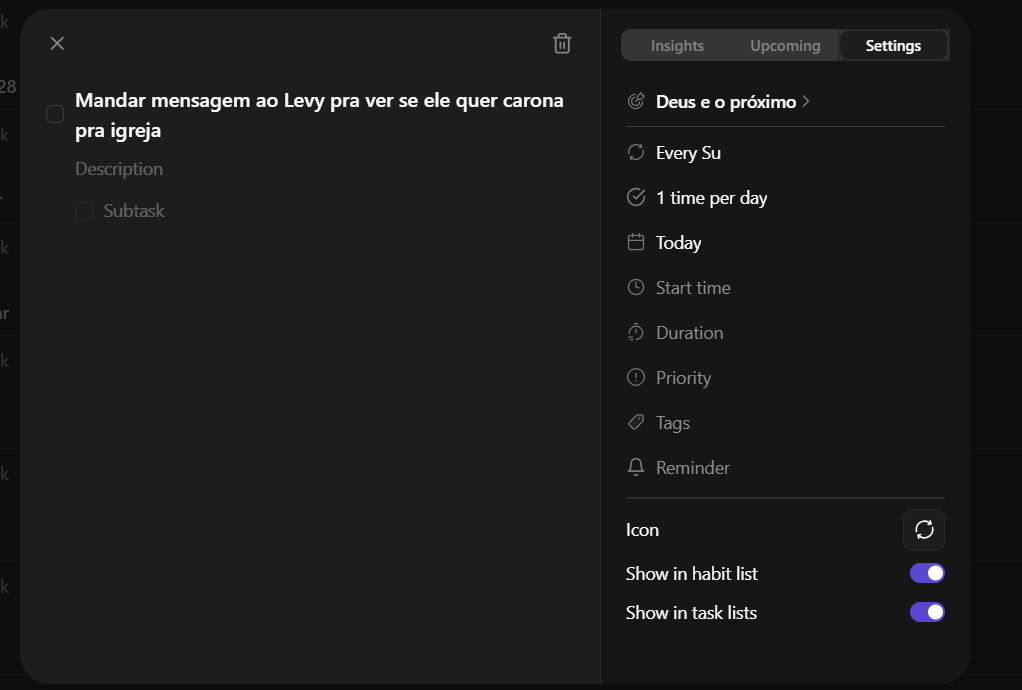Close the task detail panel with X
Image resolution: width=1022 pixels, height=690 pixels.
click(x=57, y=43)
